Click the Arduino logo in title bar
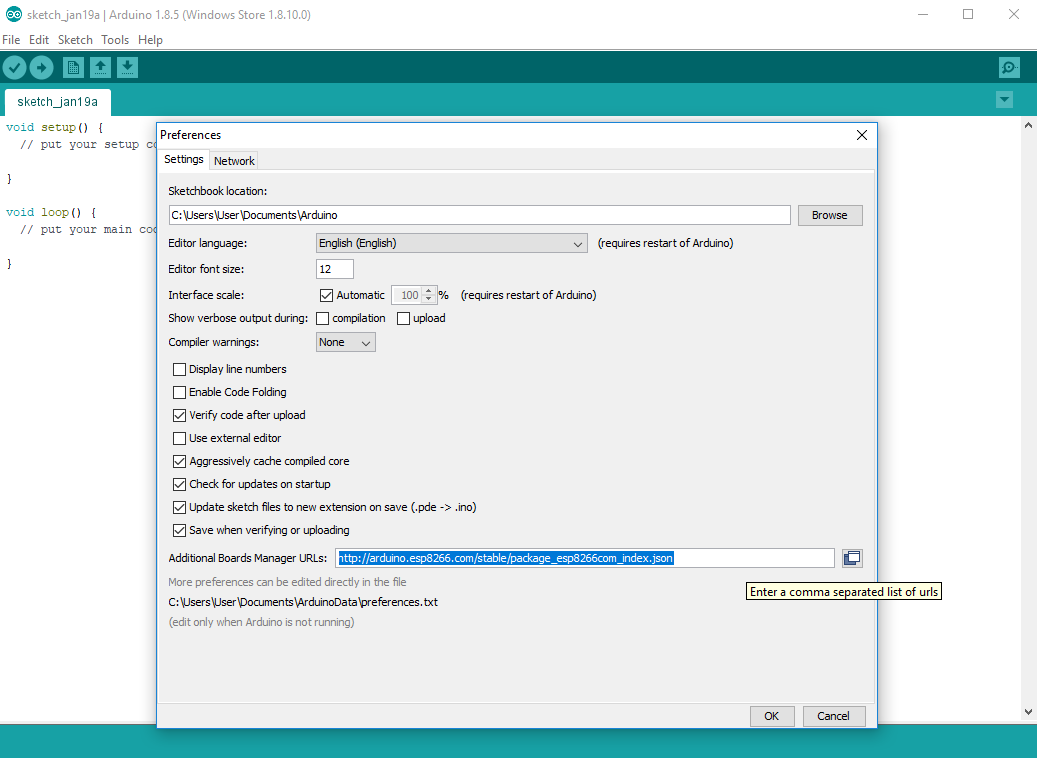 [13, 15]
